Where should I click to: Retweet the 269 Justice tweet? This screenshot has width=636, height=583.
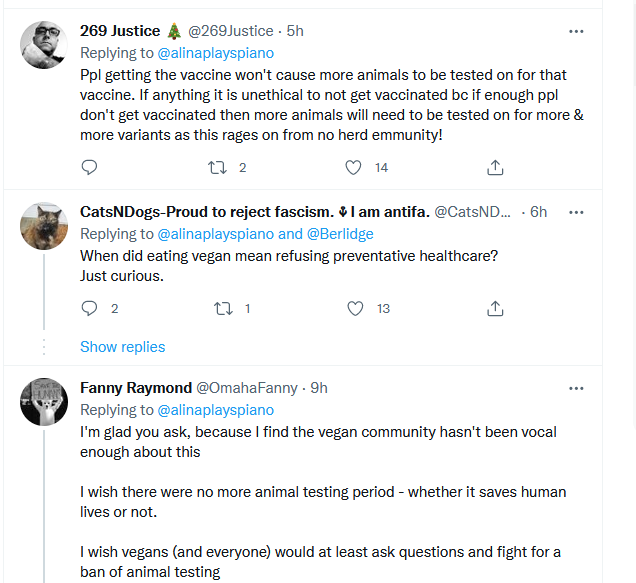218,168
